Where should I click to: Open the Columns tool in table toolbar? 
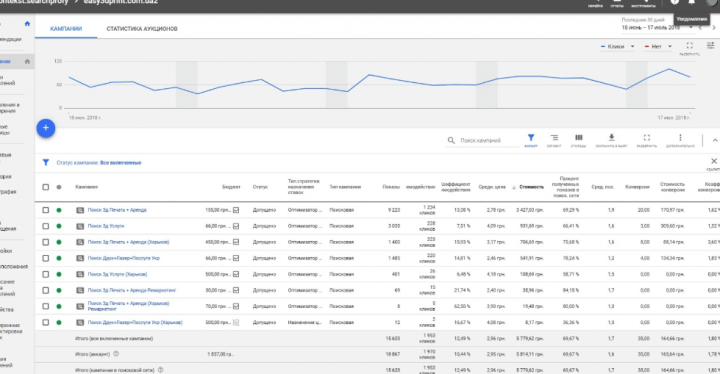tap(579, 140)
